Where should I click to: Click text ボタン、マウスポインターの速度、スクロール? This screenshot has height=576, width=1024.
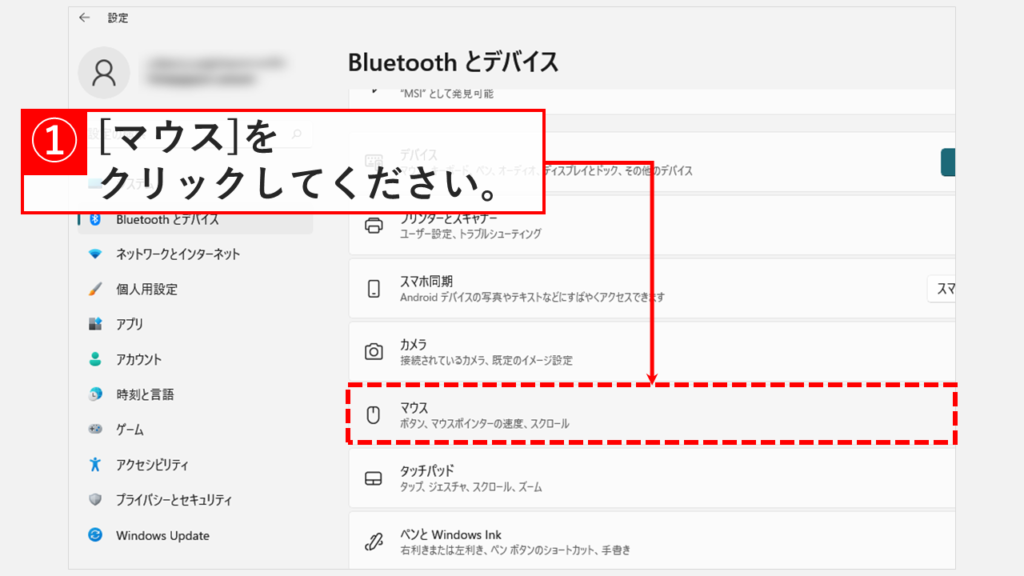[485, 424]
